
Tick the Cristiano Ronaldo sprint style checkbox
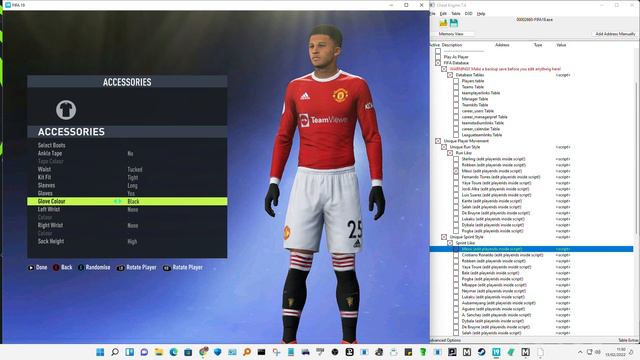point(456,255)
